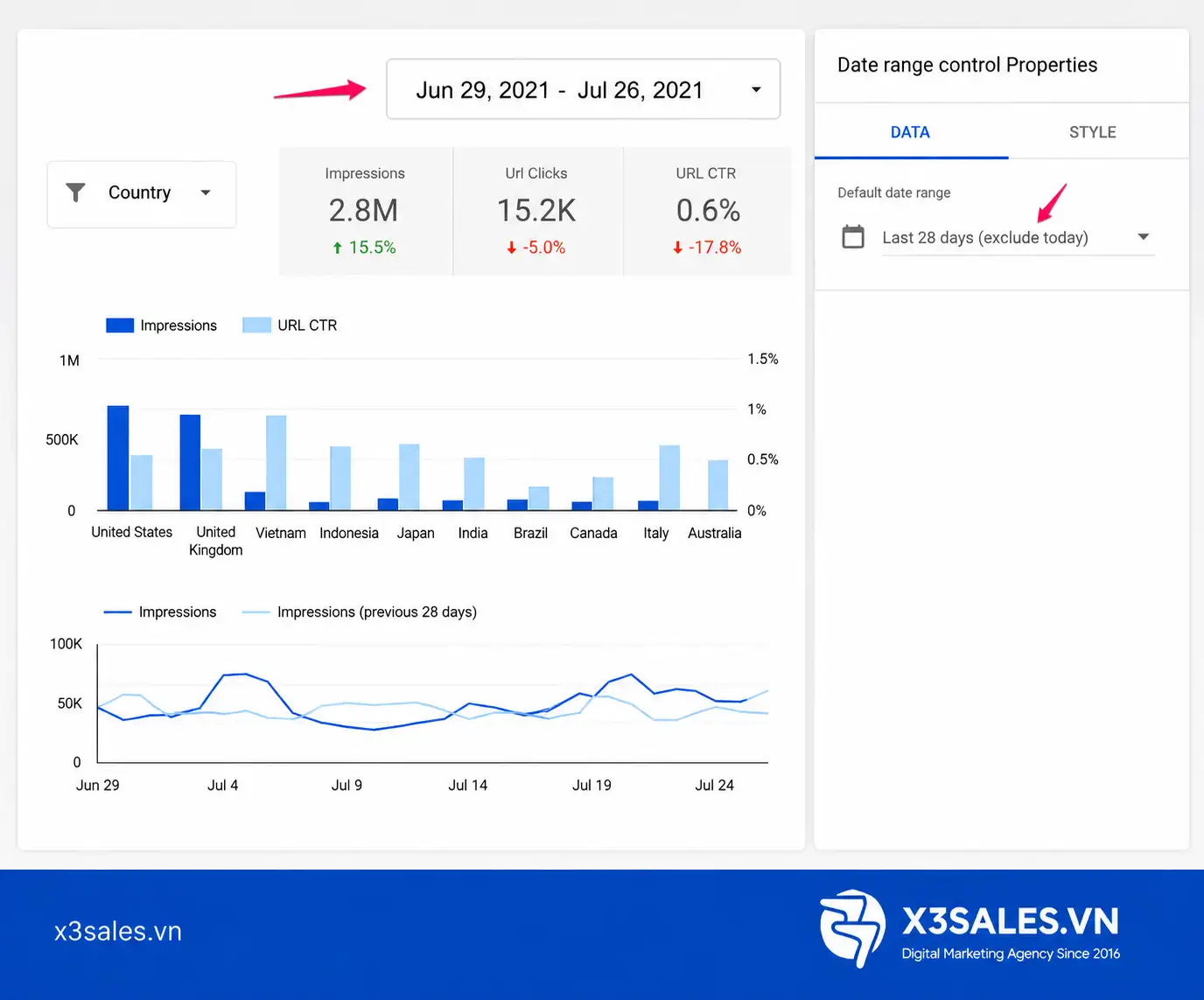Click the United States impressions bar
The height and width of the screenshot is (1000, 1204).
point(118,458)
